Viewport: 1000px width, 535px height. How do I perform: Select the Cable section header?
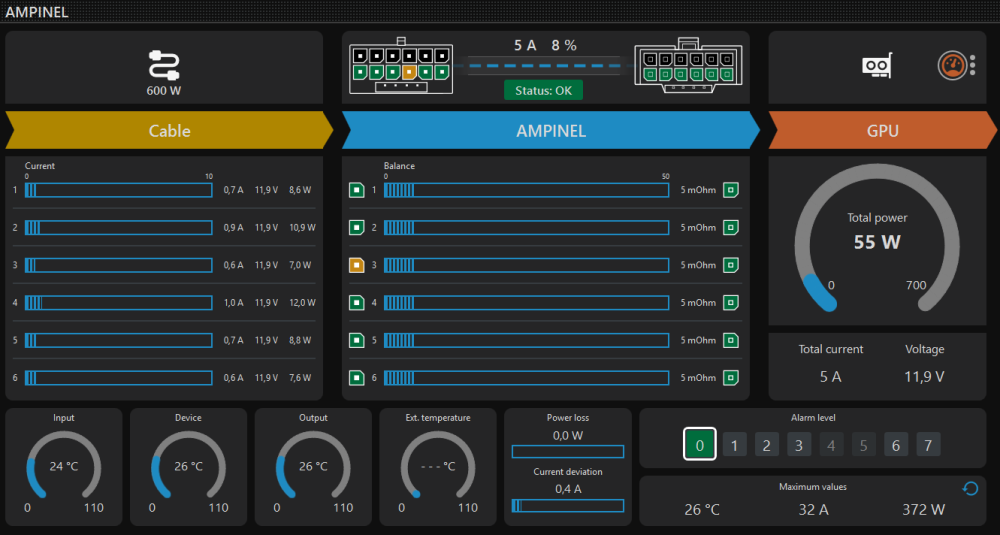click(169, 131)
